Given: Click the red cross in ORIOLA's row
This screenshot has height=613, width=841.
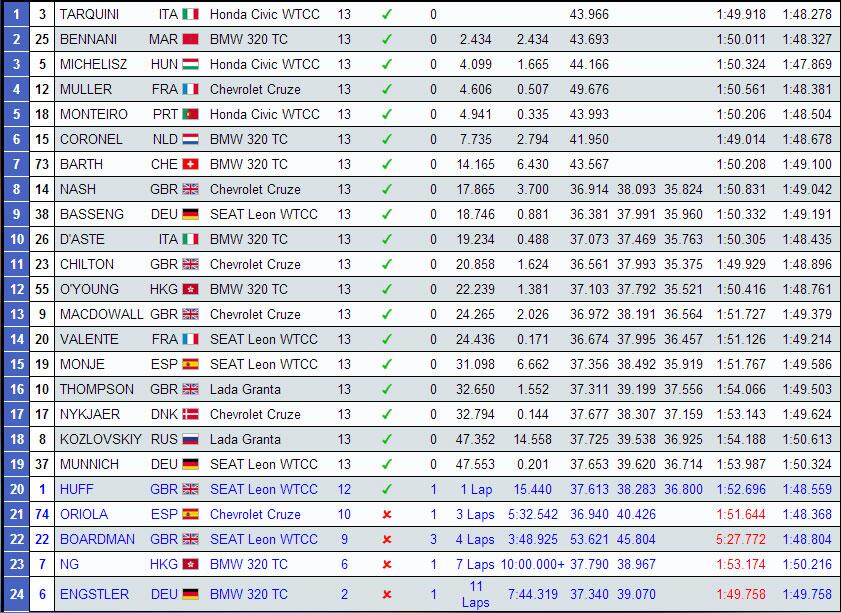Looking at the screenshot, I should [x=387, y=515].
